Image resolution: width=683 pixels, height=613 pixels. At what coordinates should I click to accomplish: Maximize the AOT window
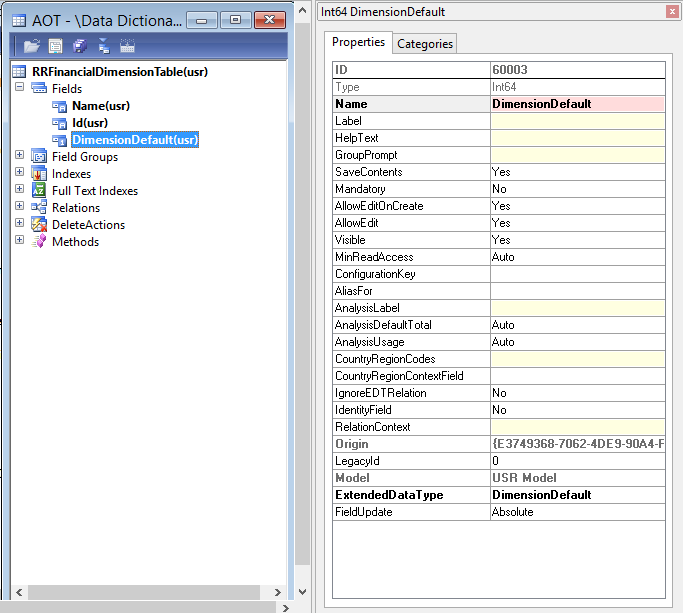pyautogui.click(x=235, y=20)
